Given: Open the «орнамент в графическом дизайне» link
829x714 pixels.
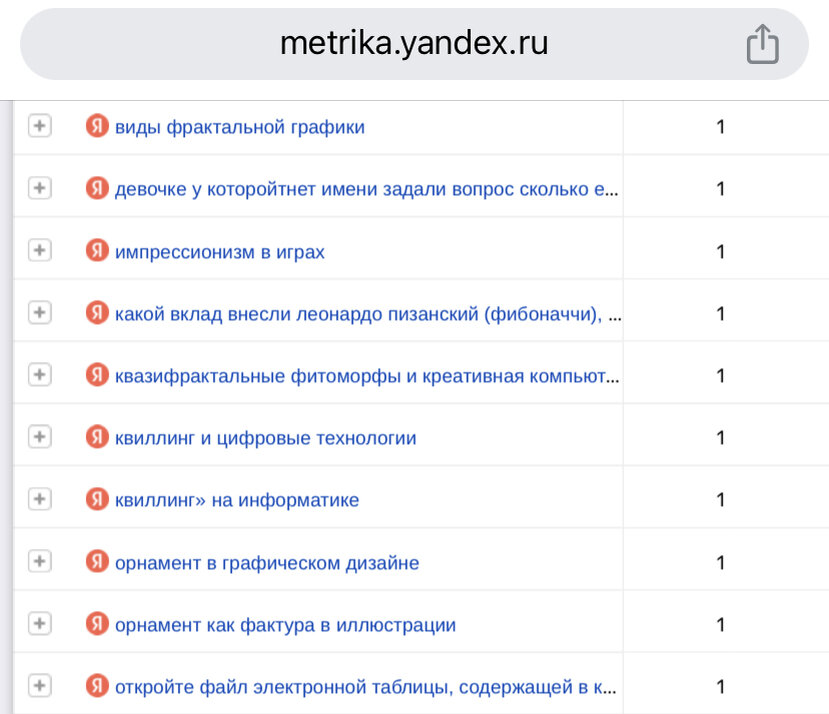Looking at the screenshot, I should (x=267, y=563).
